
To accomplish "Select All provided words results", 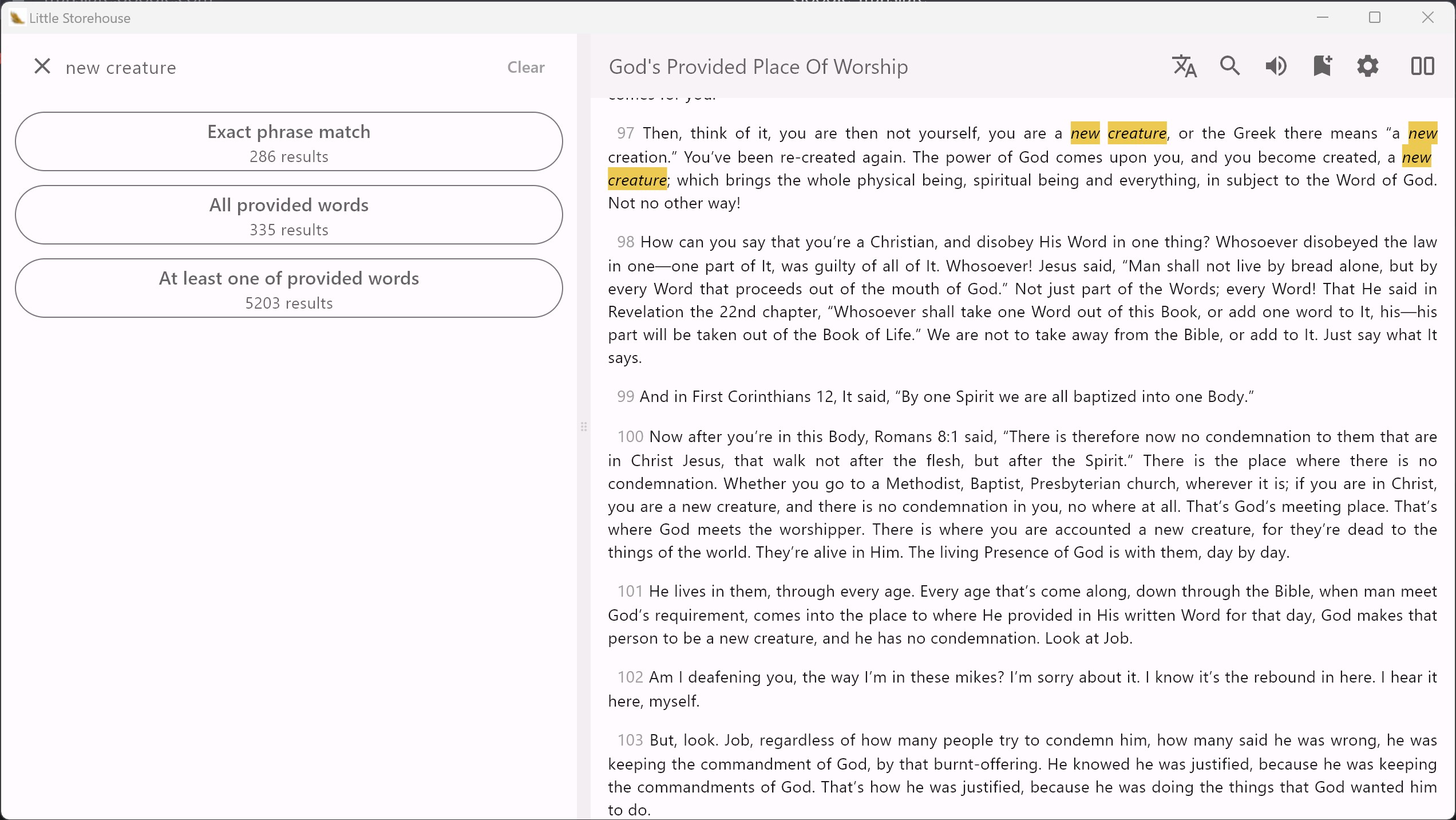I will [x=289, y=215].
